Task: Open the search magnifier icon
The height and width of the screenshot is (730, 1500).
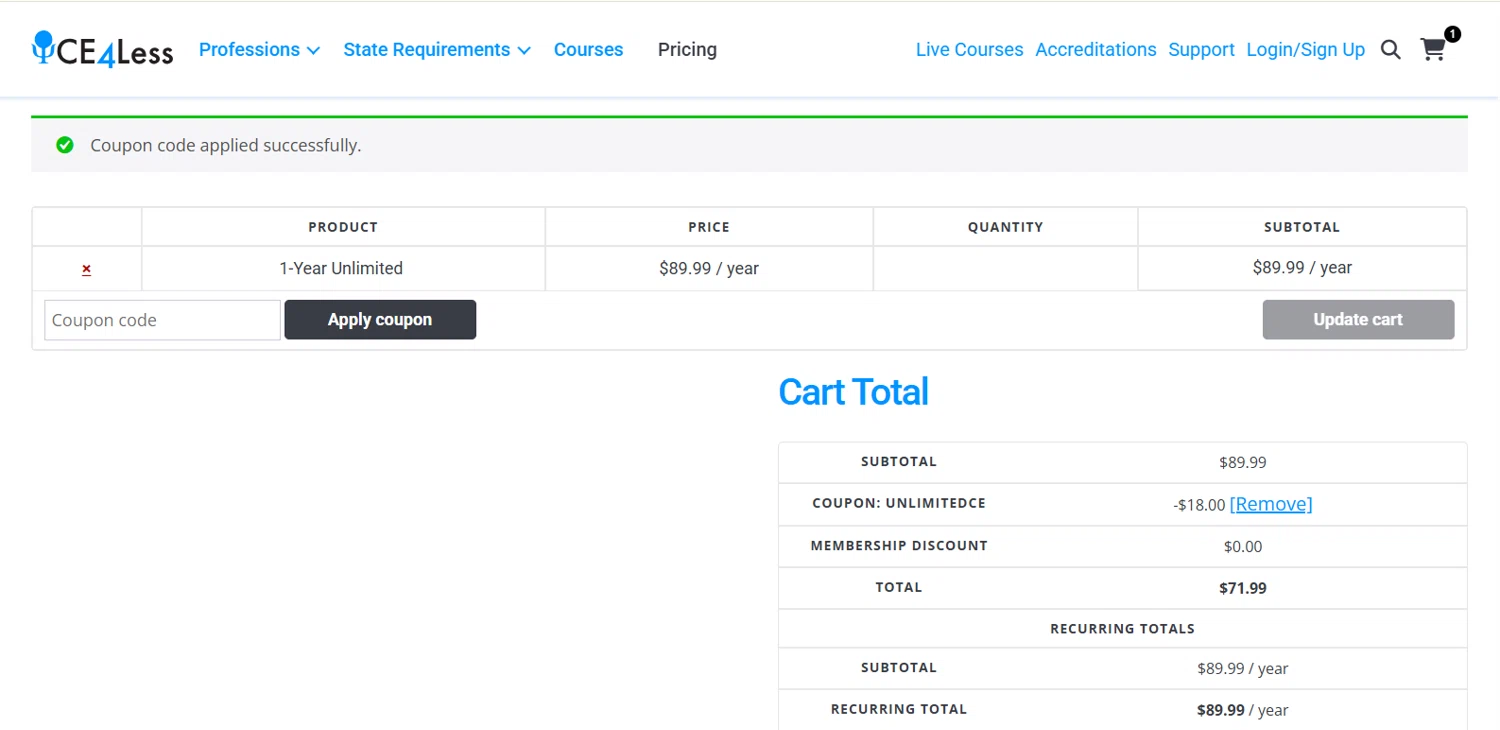Action: pyautogui.click(x=1390, y=50)
